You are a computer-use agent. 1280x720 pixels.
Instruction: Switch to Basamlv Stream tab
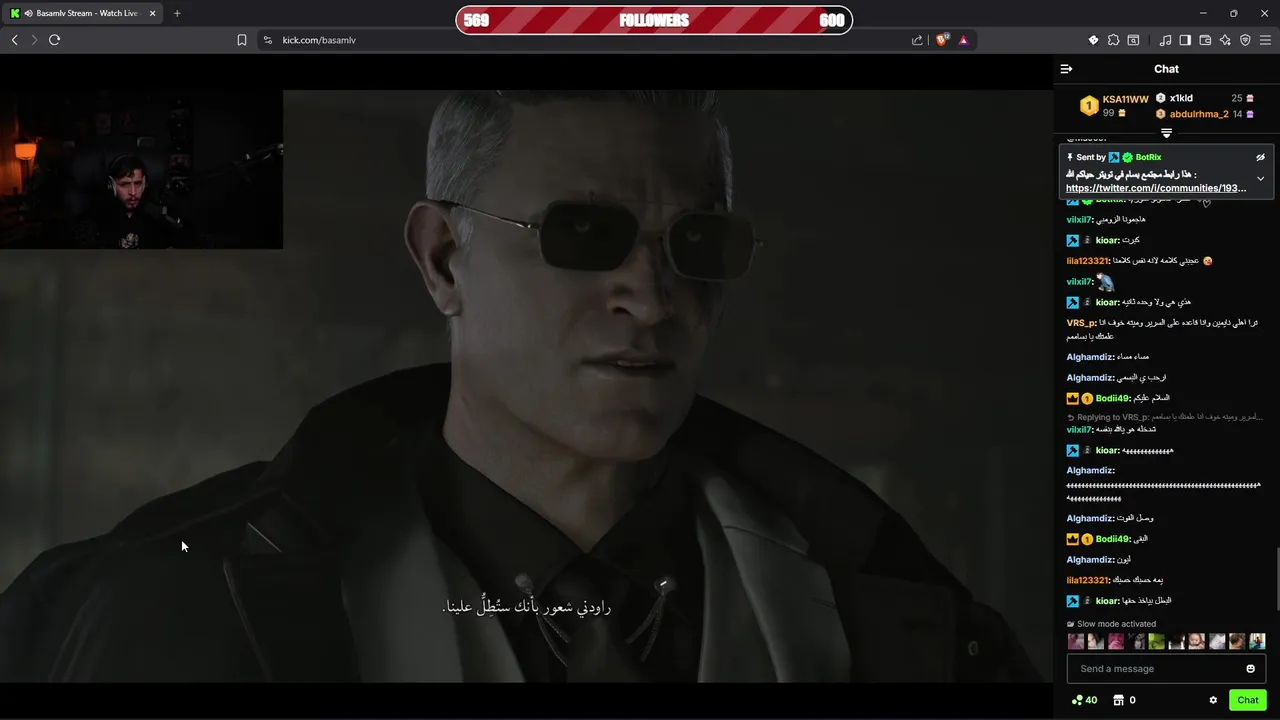(84, 13)
